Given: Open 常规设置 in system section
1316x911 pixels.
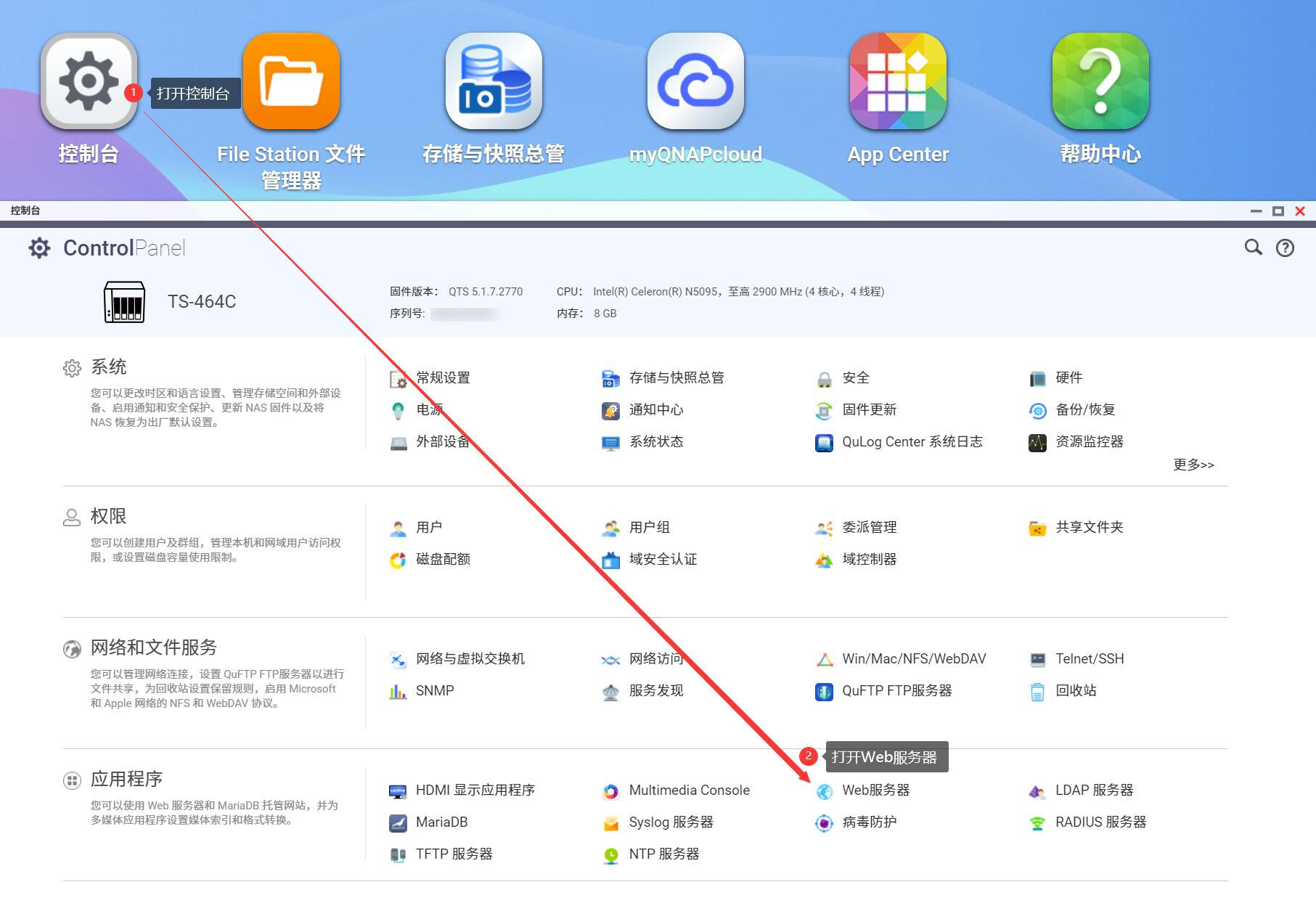Looking at the screenshot, I should (442, 378).
